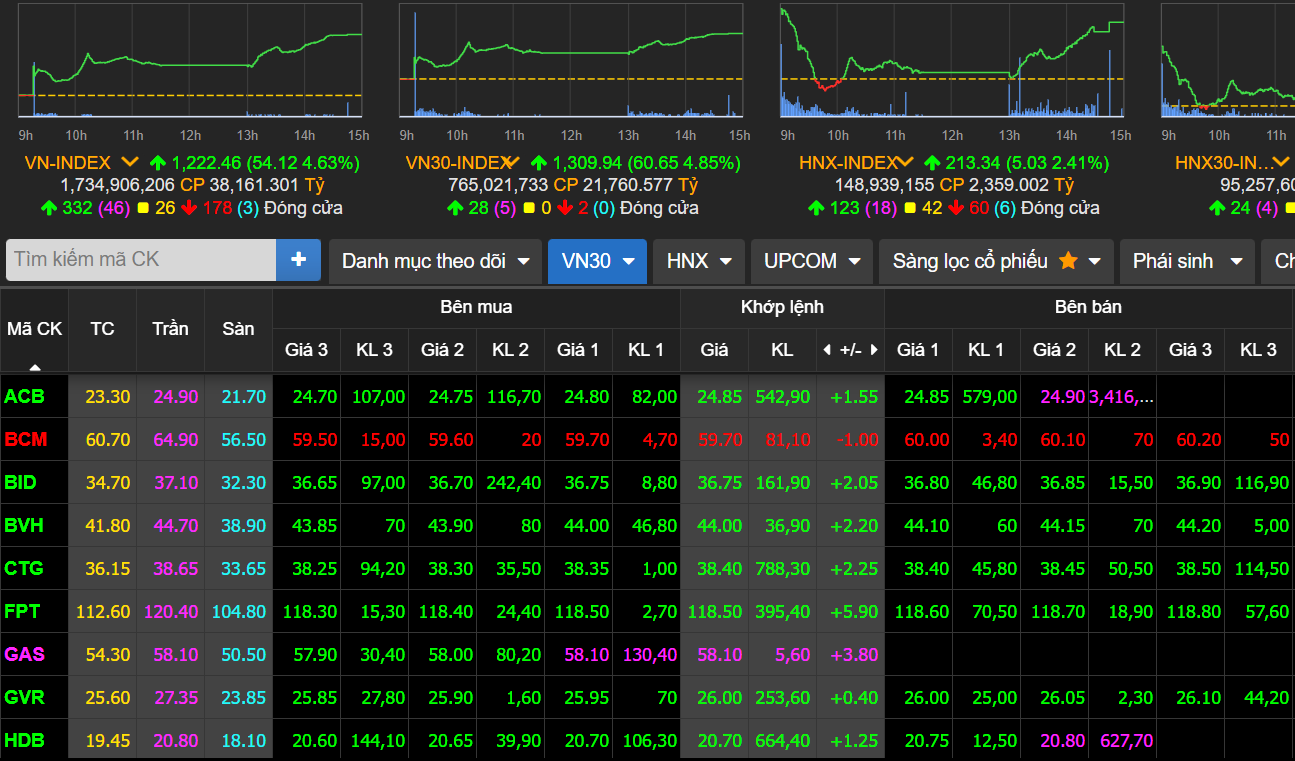Open the ACB stock symbol
The height and width of the screenshot is (761, 1295).
[x=25, y=397]
